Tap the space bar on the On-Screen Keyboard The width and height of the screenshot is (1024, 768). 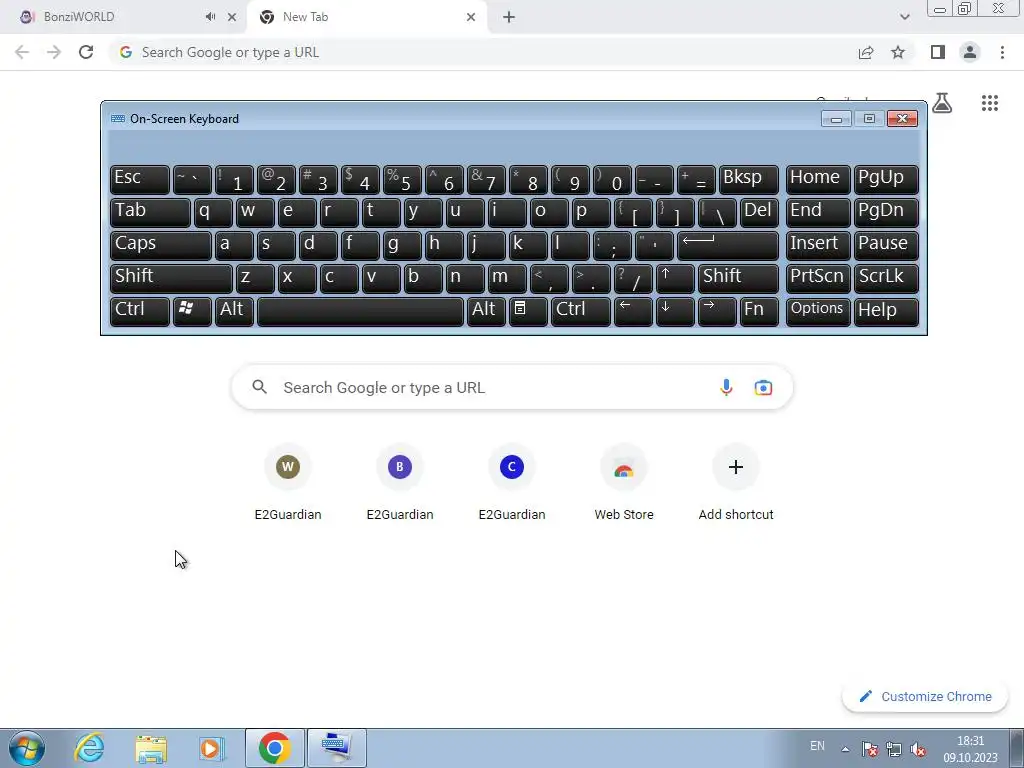[x=360, y=312]
